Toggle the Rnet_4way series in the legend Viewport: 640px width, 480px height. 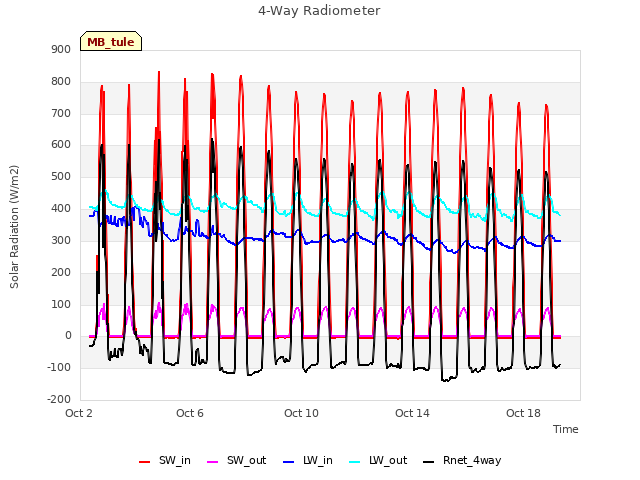pyautogui.click(x=462, y=461)
